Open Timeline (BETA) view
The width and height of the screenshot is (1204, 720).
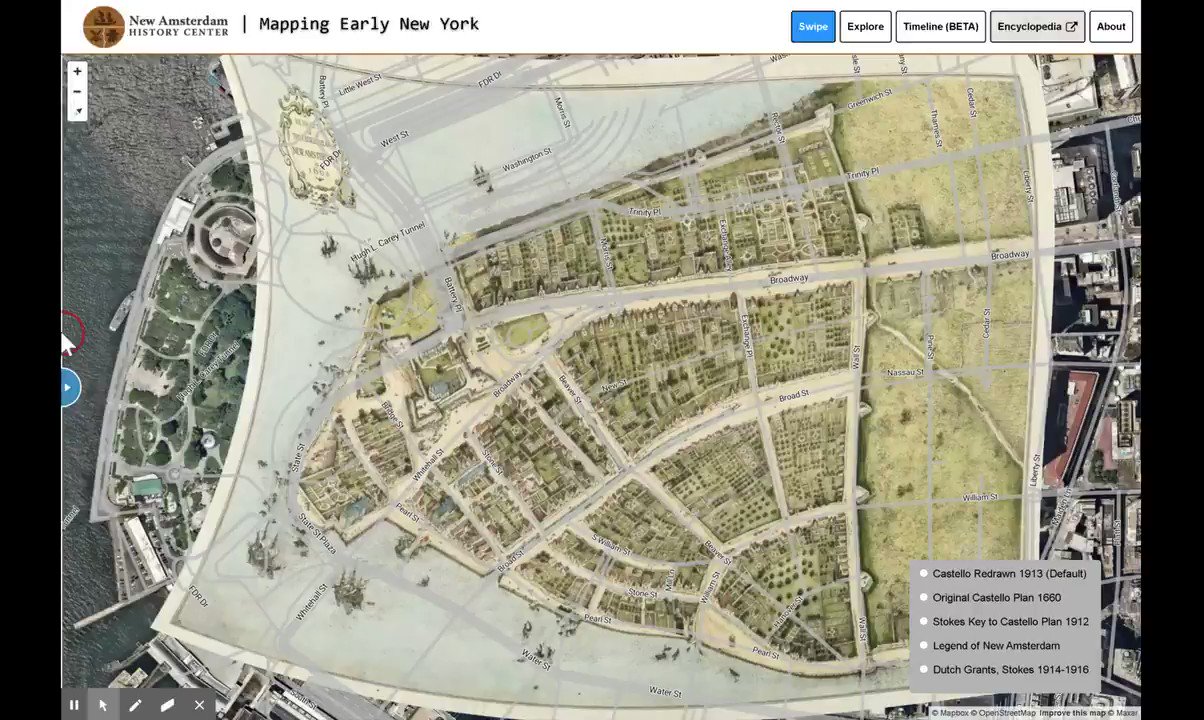click(x=941, y=27)
